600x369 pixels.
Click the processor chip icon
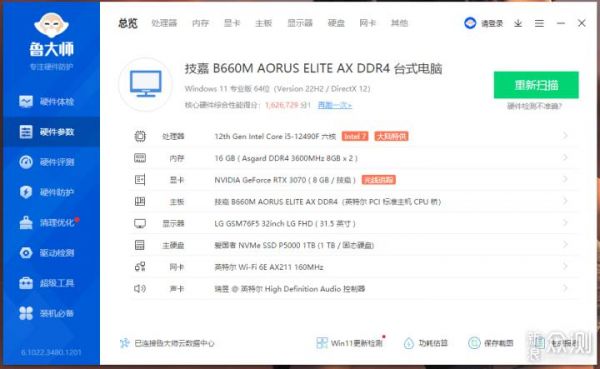coord(140,136)
